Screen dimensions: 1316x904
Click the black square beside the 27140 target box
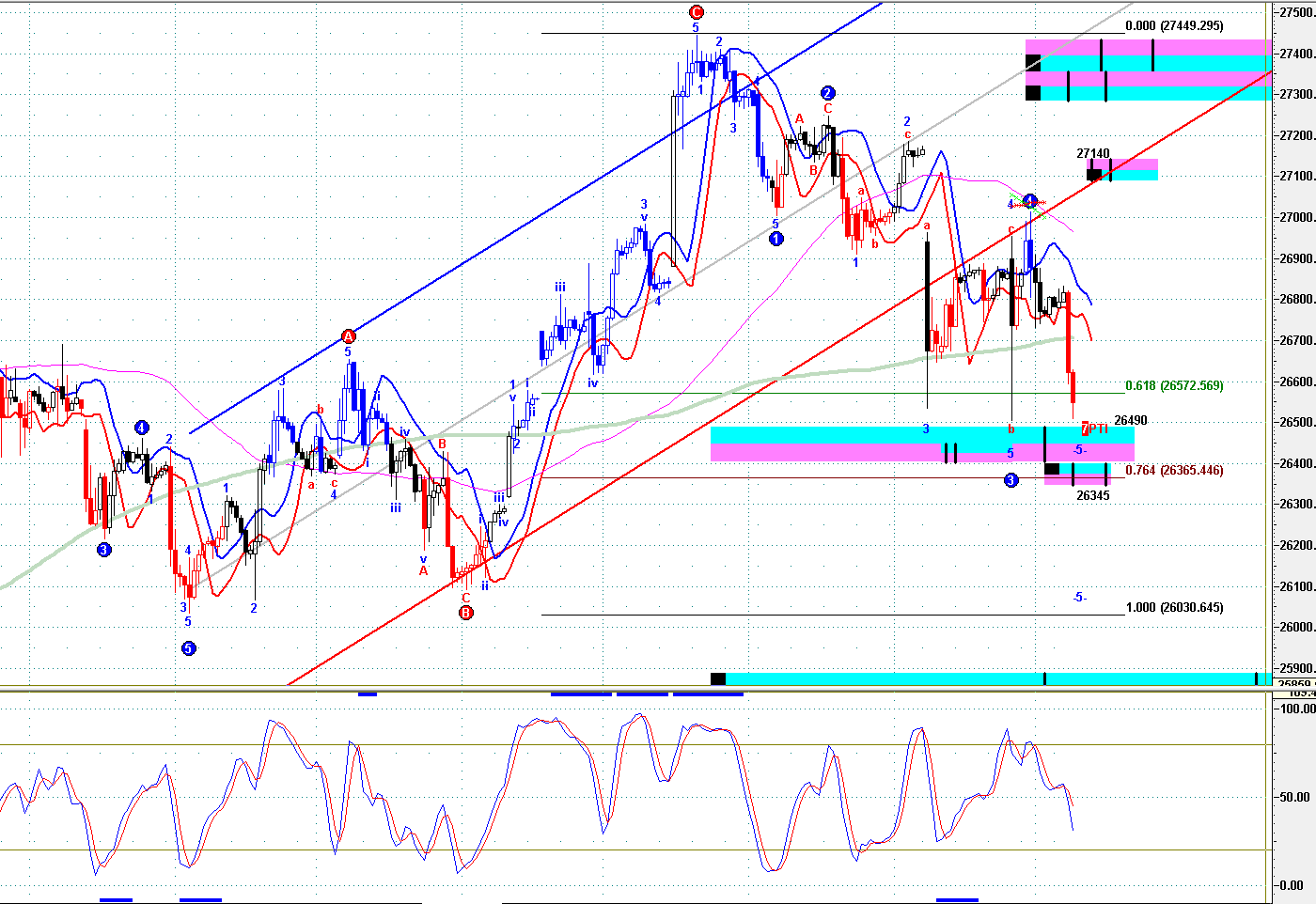1093,174
